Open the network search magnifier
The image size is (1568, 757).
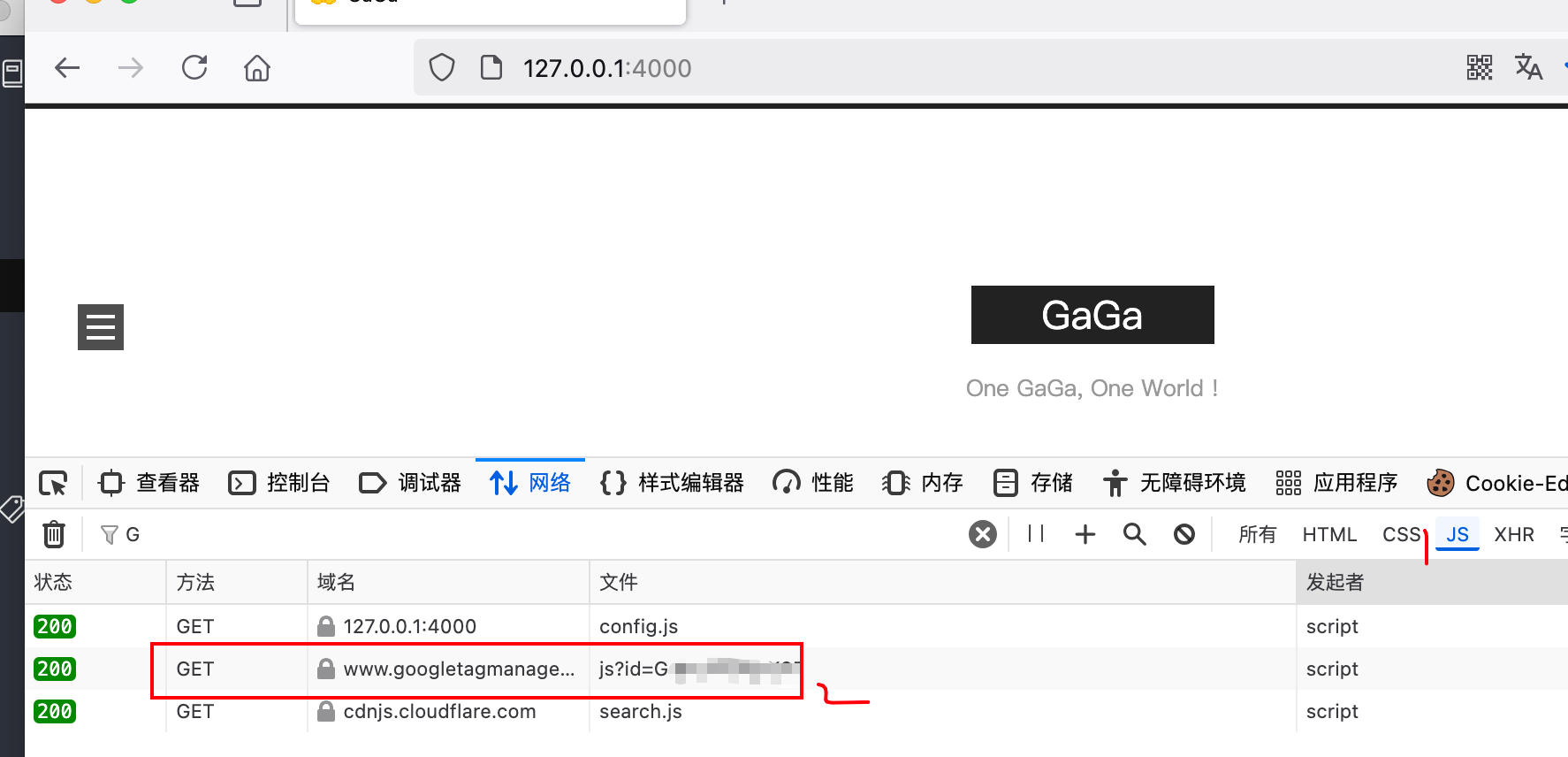(x=1134, y=534)
